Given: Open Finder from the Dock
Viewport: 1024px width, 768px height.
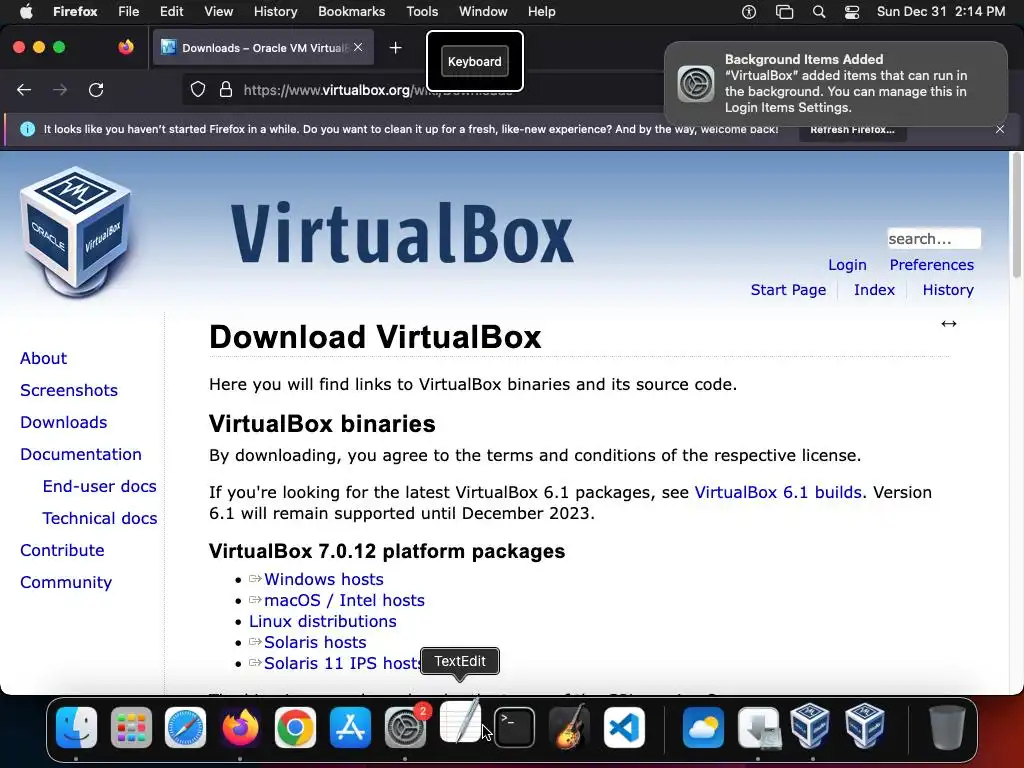Looking at the screenshot, I should coord(76,728).
